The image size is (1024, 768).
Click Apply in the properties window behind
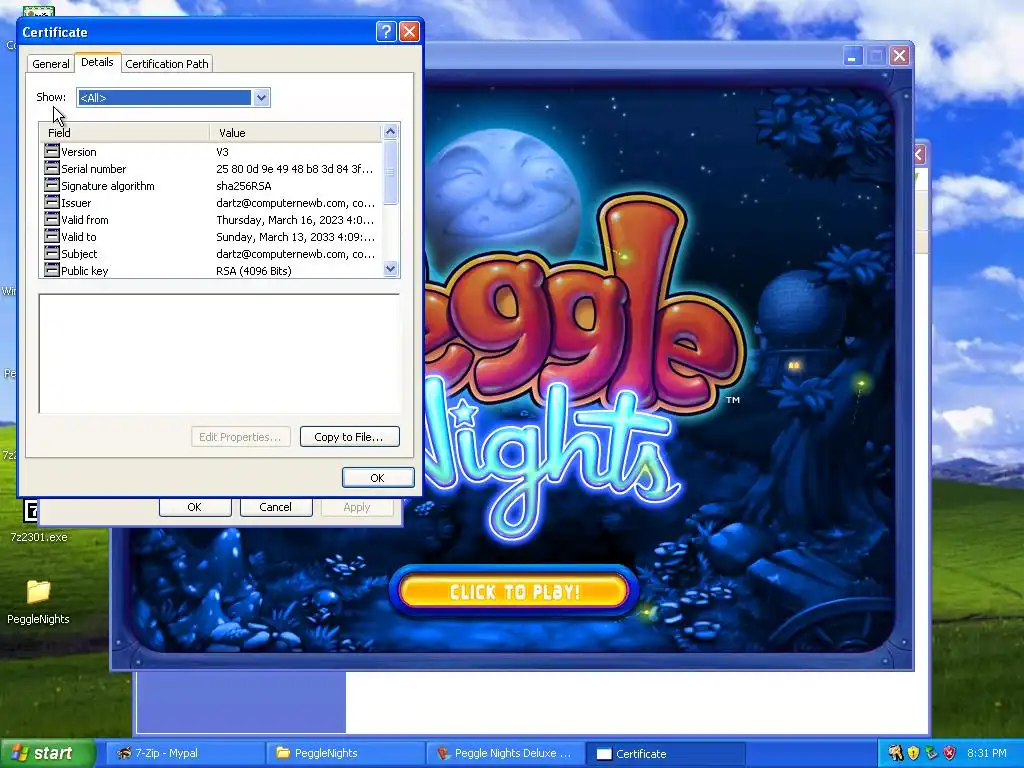(357, 507)
